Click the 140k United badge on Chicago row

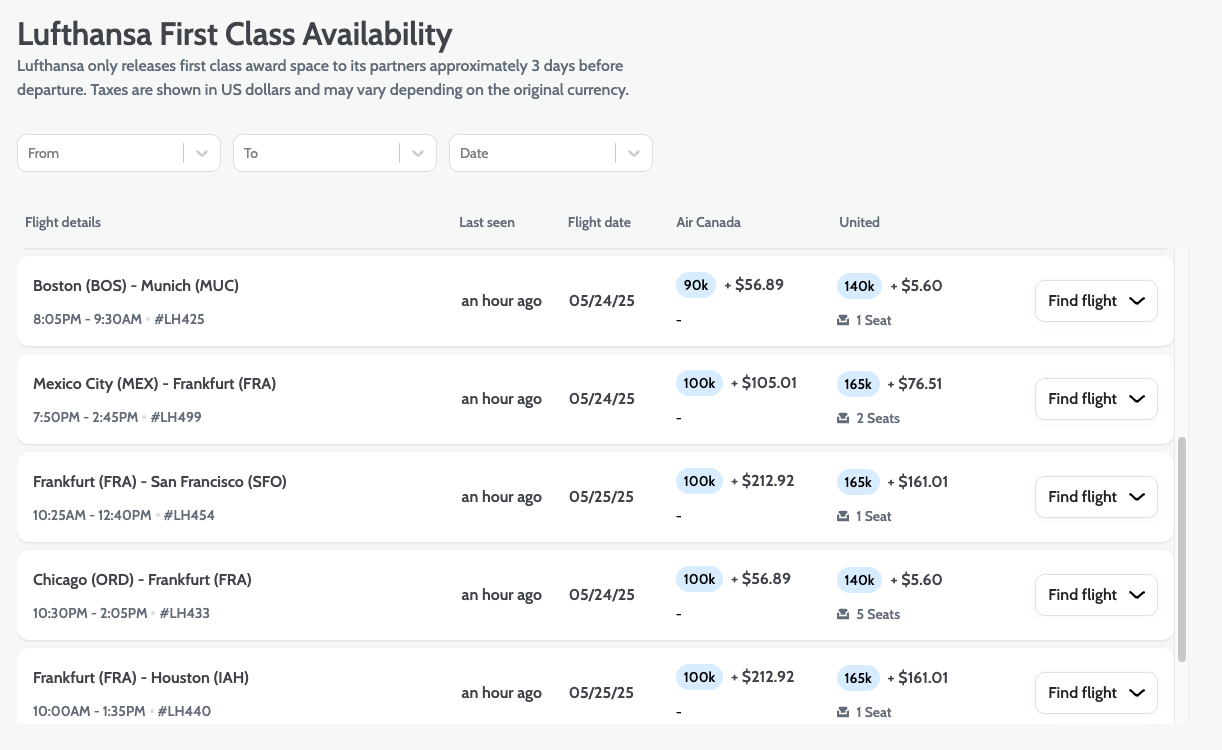858,579
